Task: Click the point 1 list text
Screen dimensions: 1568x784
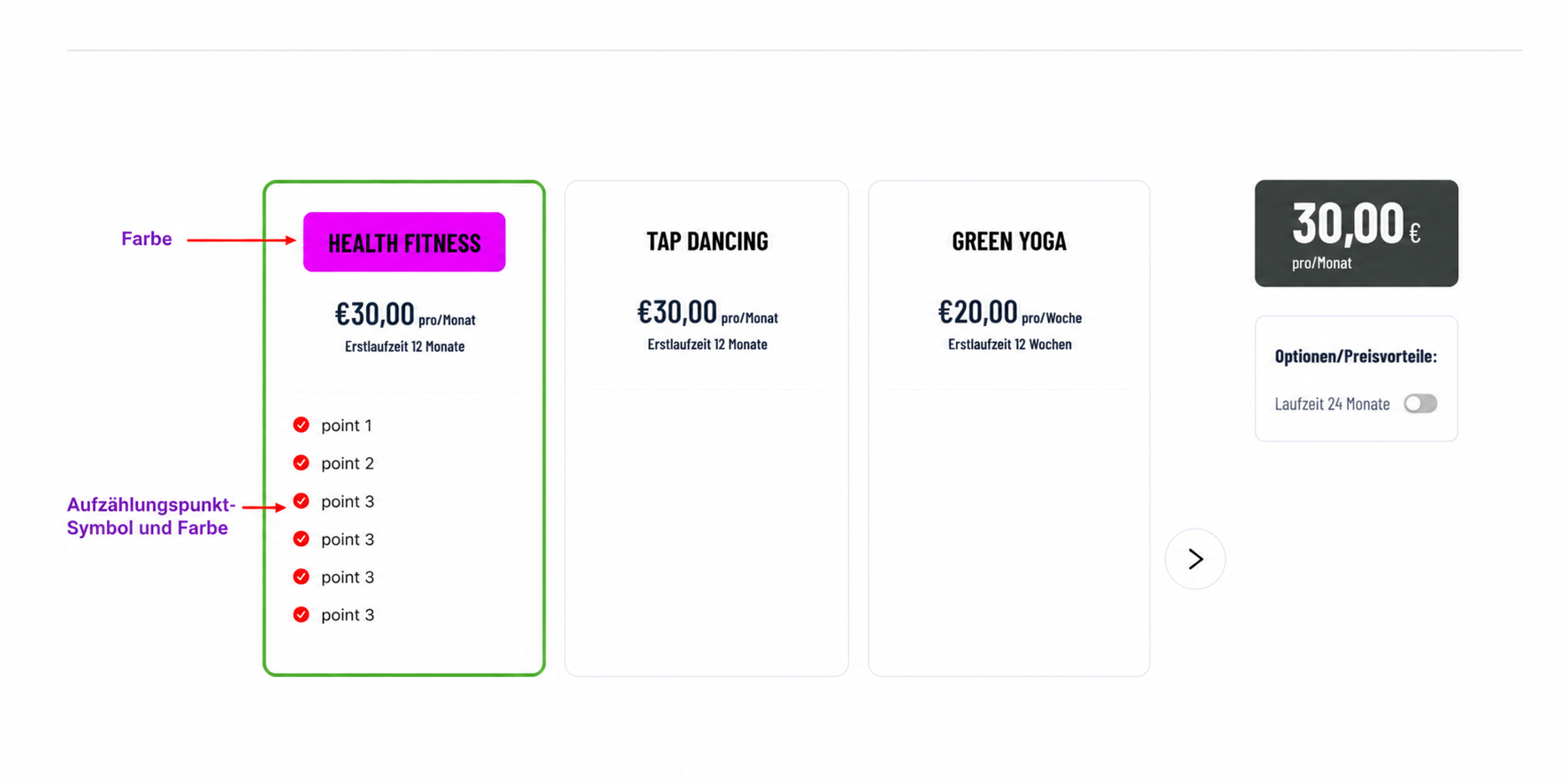Action: point(346,425)
